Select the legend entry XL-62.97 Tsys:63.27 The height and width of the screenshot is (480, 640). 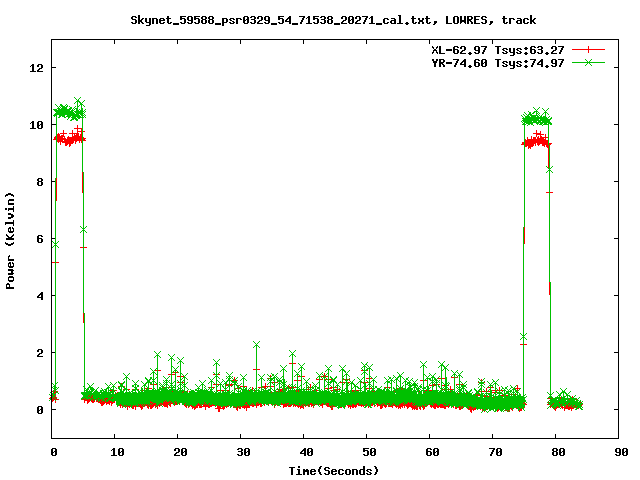pyautogui.click(x=498, y=50)
